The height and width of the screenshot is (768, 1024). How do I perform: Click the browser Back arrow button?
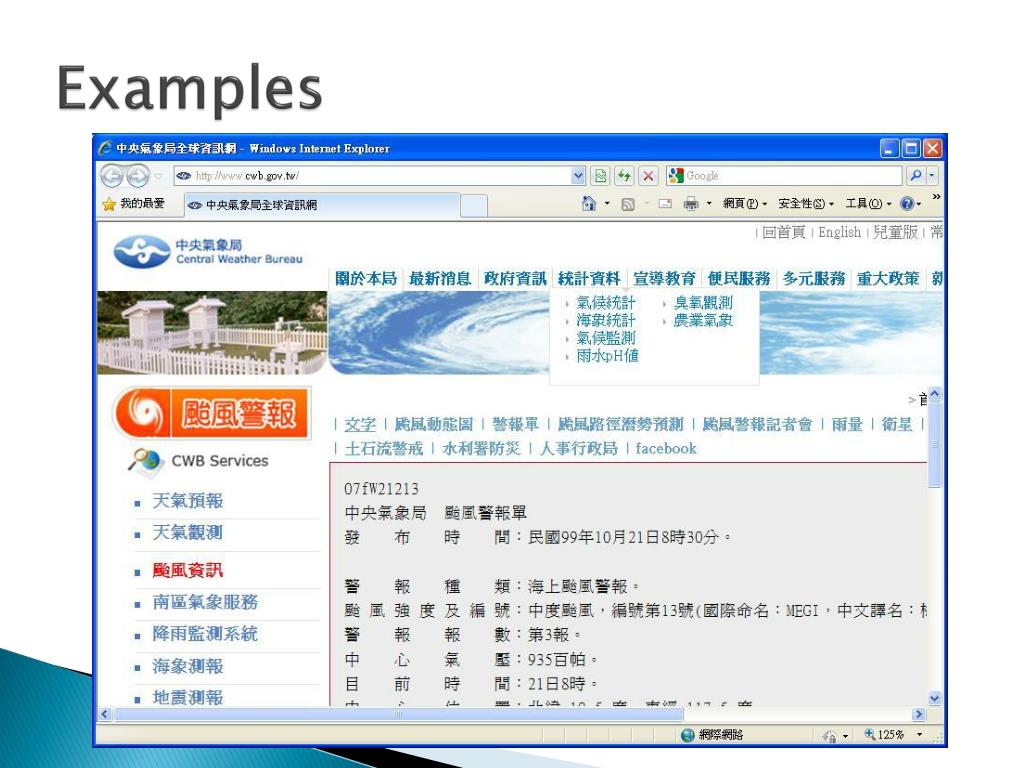tap(112, 176)
